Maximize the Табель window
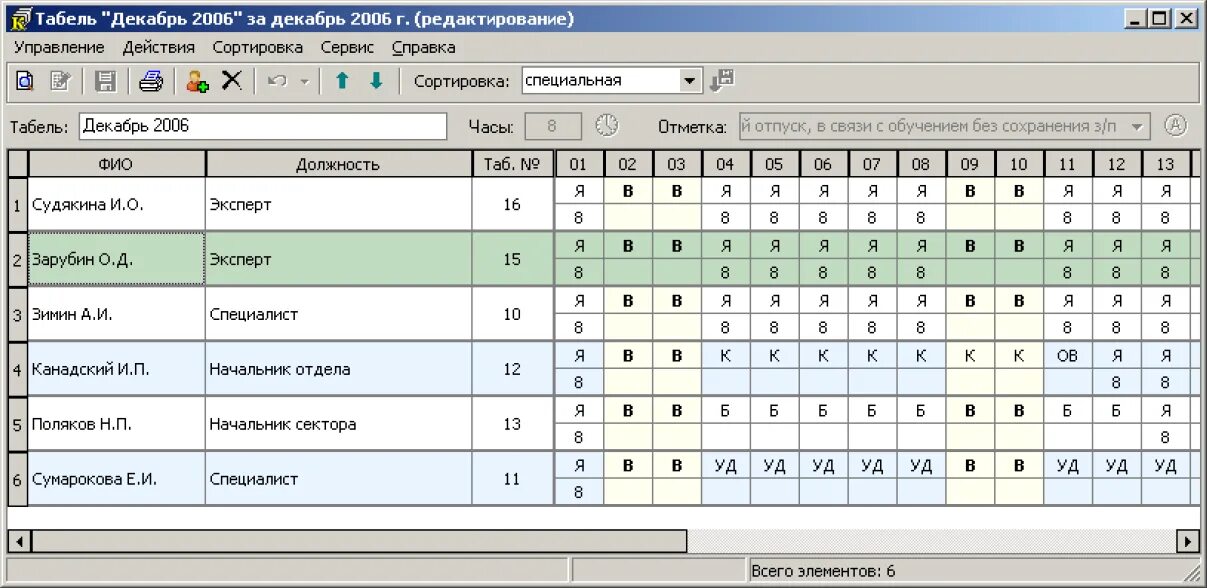This screenshot has height=588, width=1207. click(1158, 18)
